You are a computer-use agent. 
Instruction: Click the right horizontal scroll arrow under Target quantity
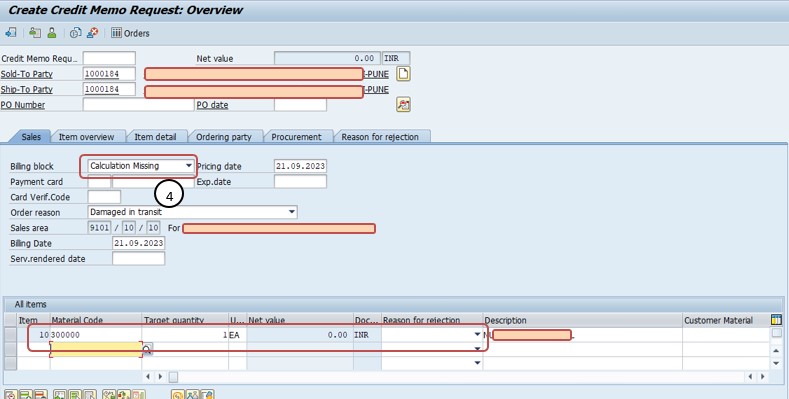tap(161, 376)
